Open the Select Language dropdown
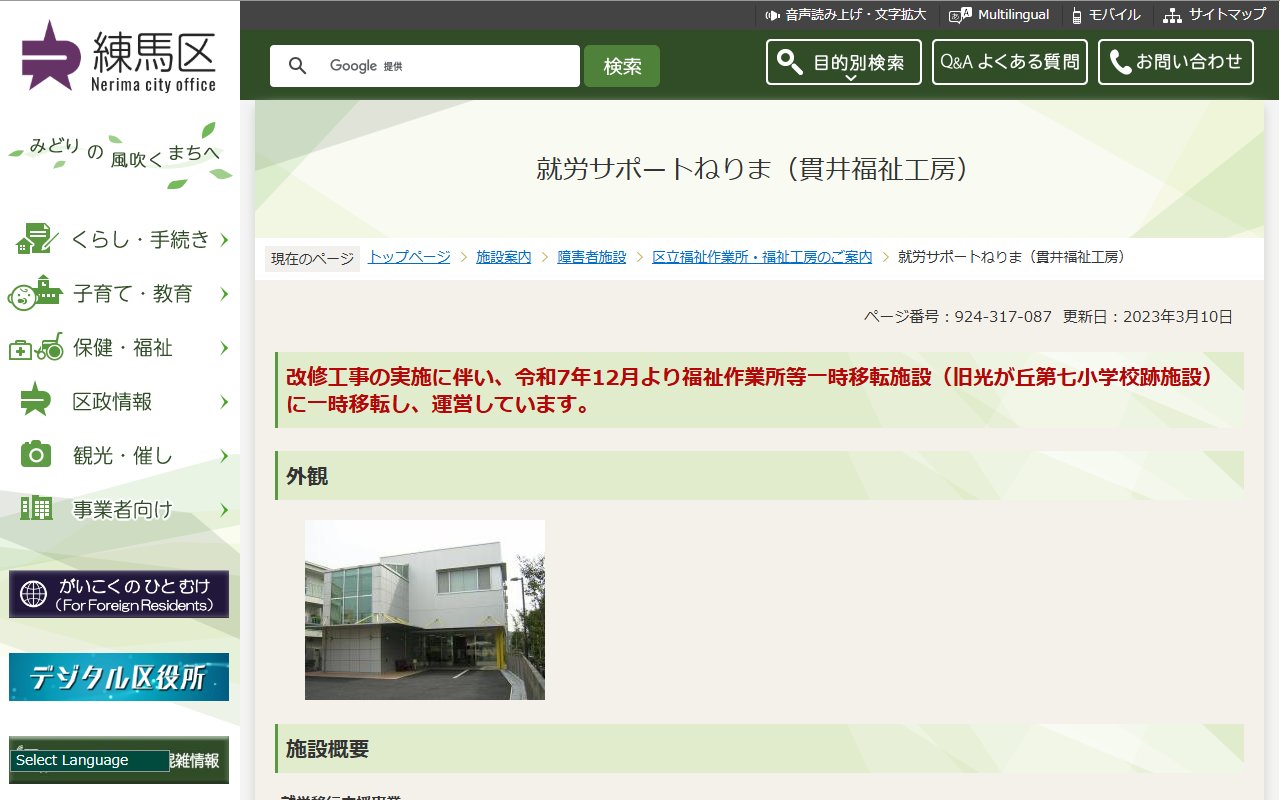 pos(90,761)
